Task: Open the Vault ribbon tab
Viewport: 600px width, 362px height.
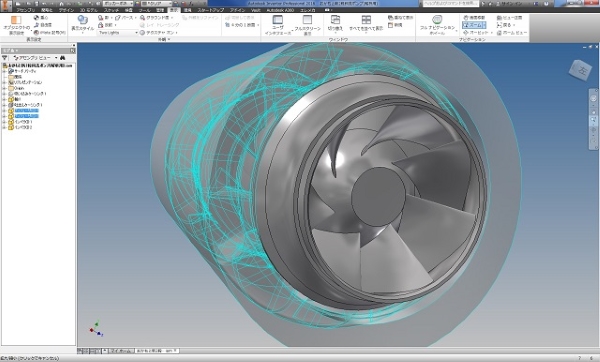Action: coord(256,10)
